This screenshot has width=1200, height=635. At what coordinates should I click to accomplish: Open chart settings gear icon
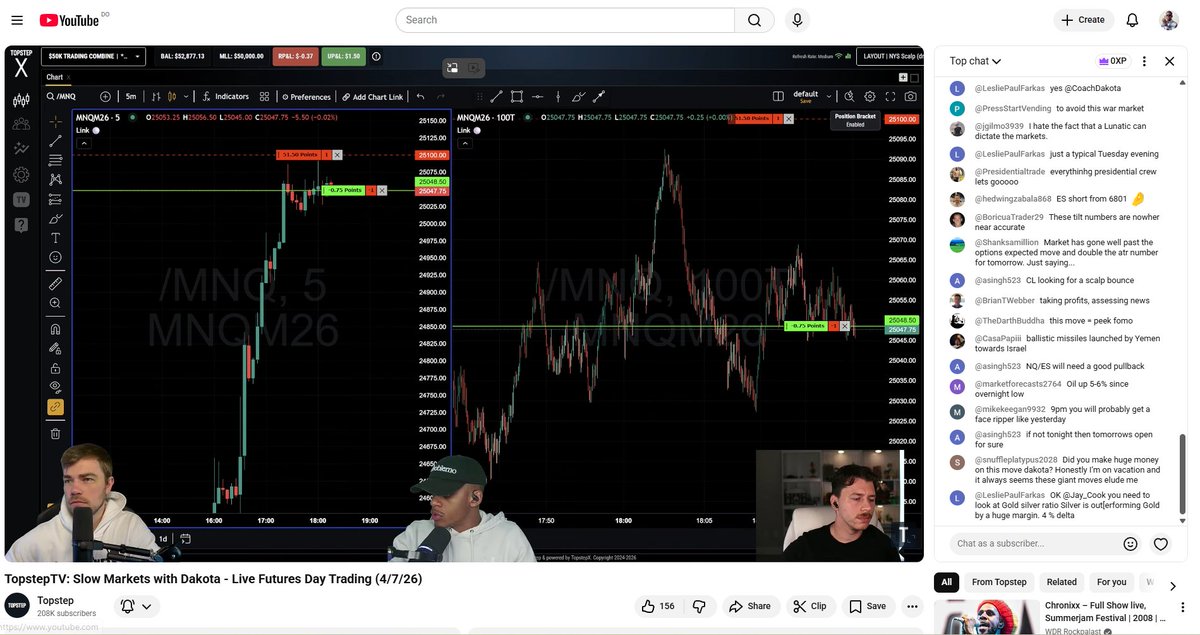pyautogui.click(x=870, y=97)
